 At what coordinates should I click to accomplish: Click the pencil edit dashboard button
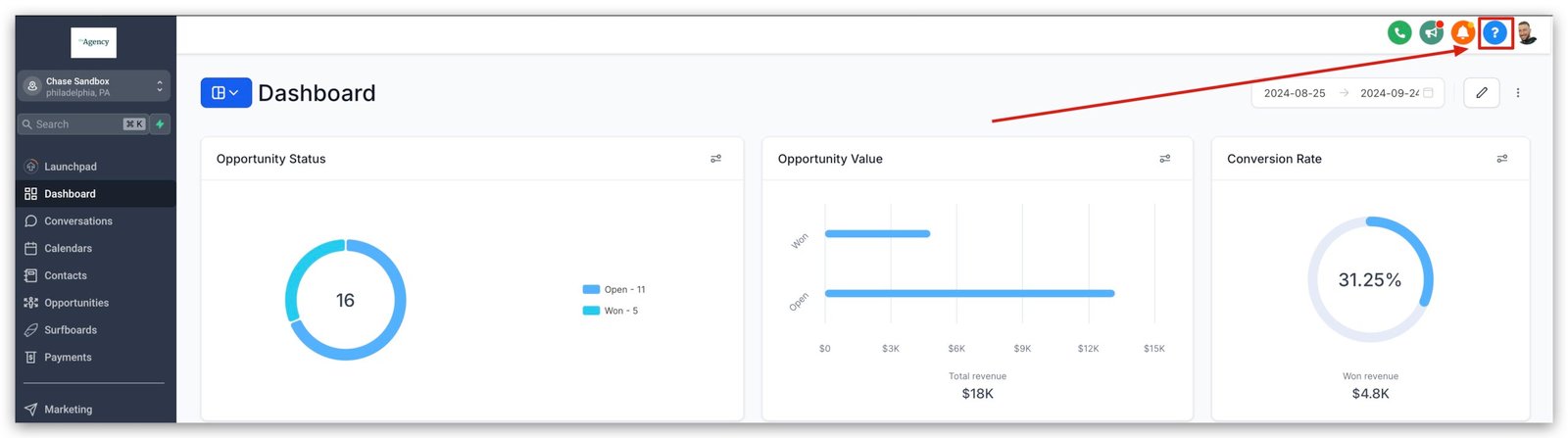coord(1481,93)
